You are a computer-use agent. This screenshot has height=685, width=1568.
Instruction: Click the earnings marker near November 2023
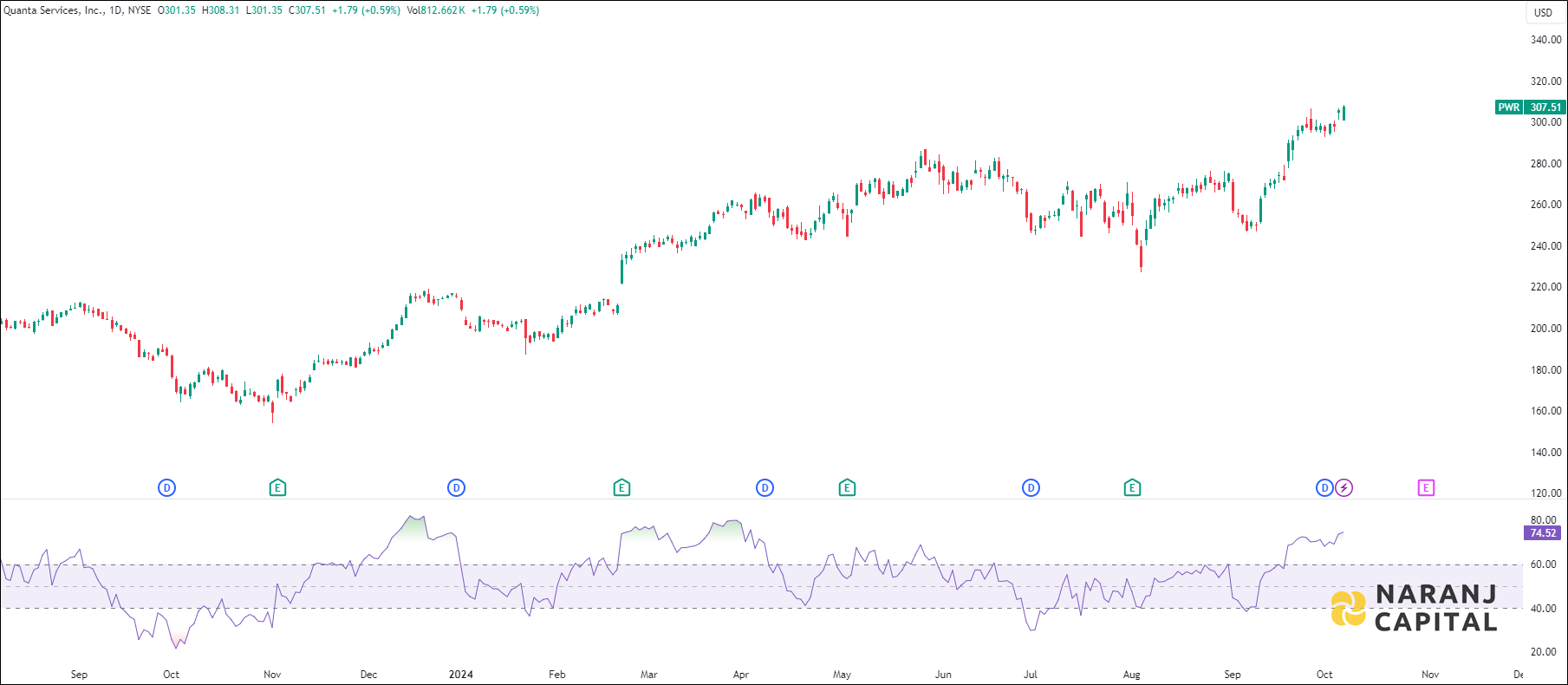(277, 488)
